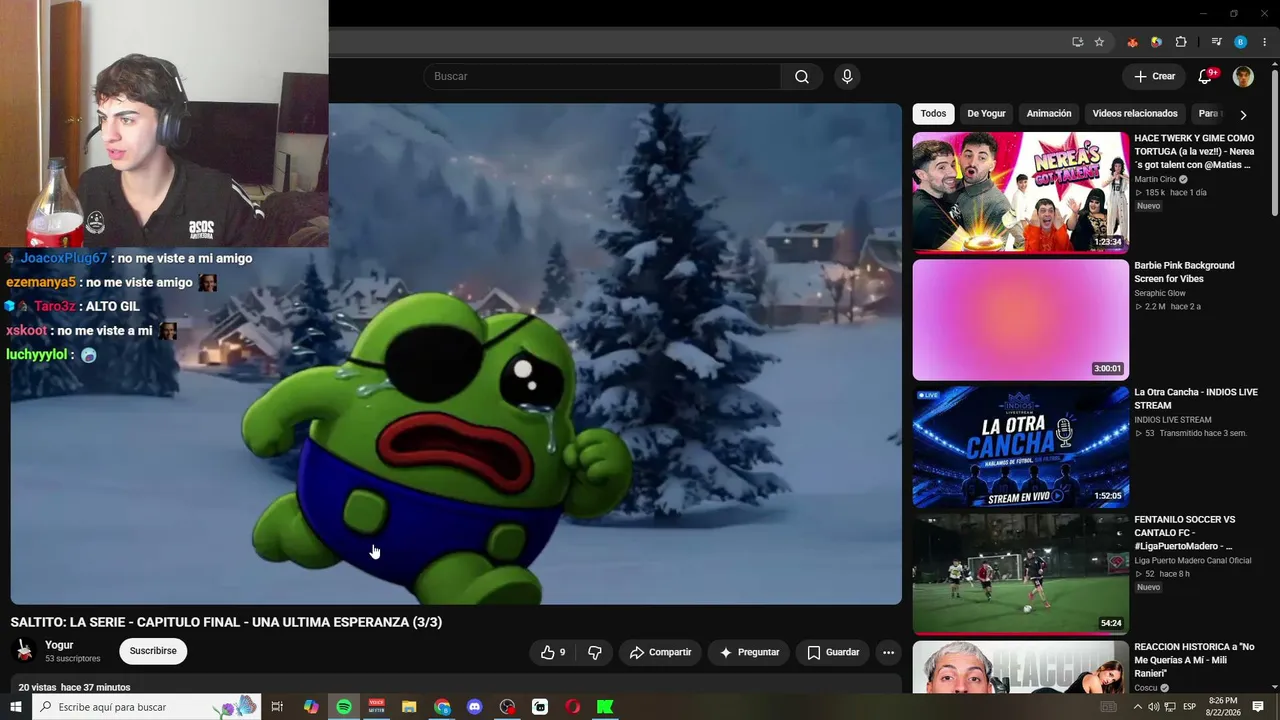
Task: Open the Yogur channel avatar
Action: coord(24,651)
